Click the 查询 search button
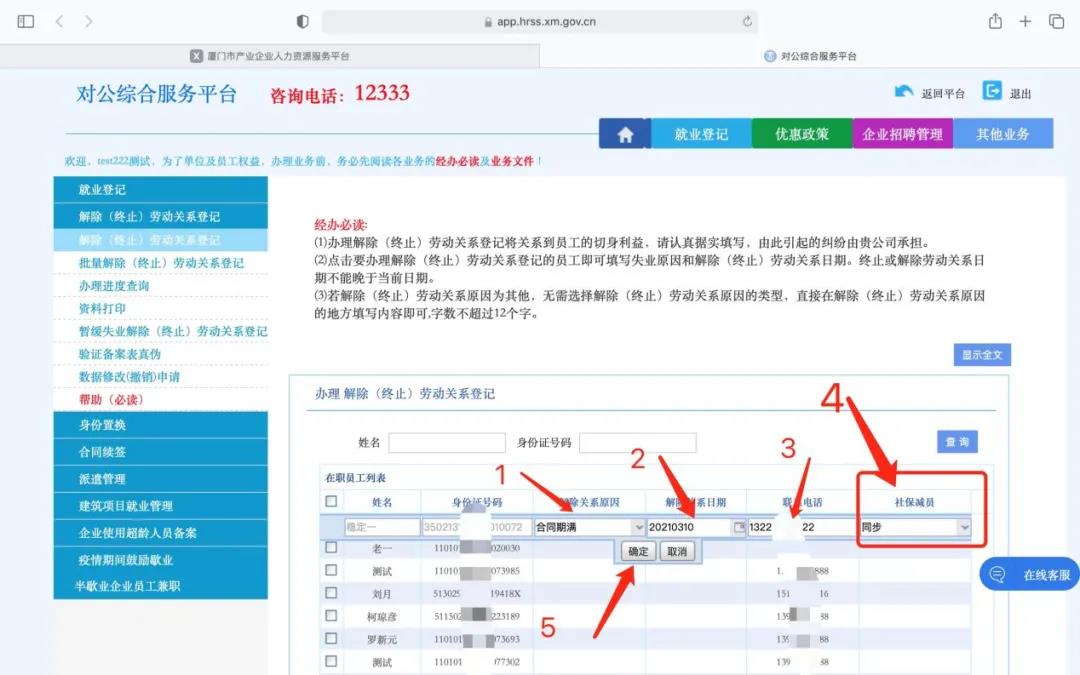Screen dimensions: 1080x675 click(x=956, y=442)
